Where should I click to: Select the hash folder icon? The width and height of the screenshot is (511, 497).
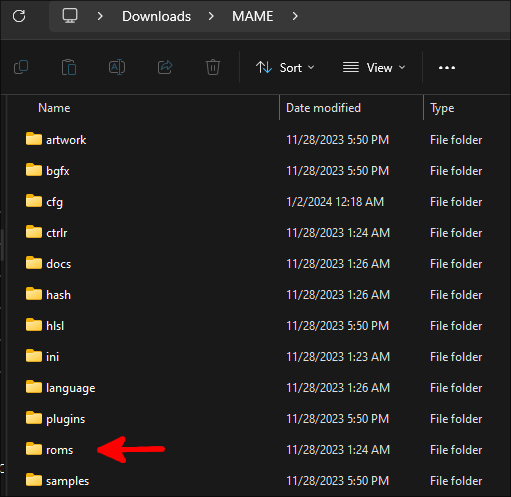pyautogui.click(x=34, y=294)
